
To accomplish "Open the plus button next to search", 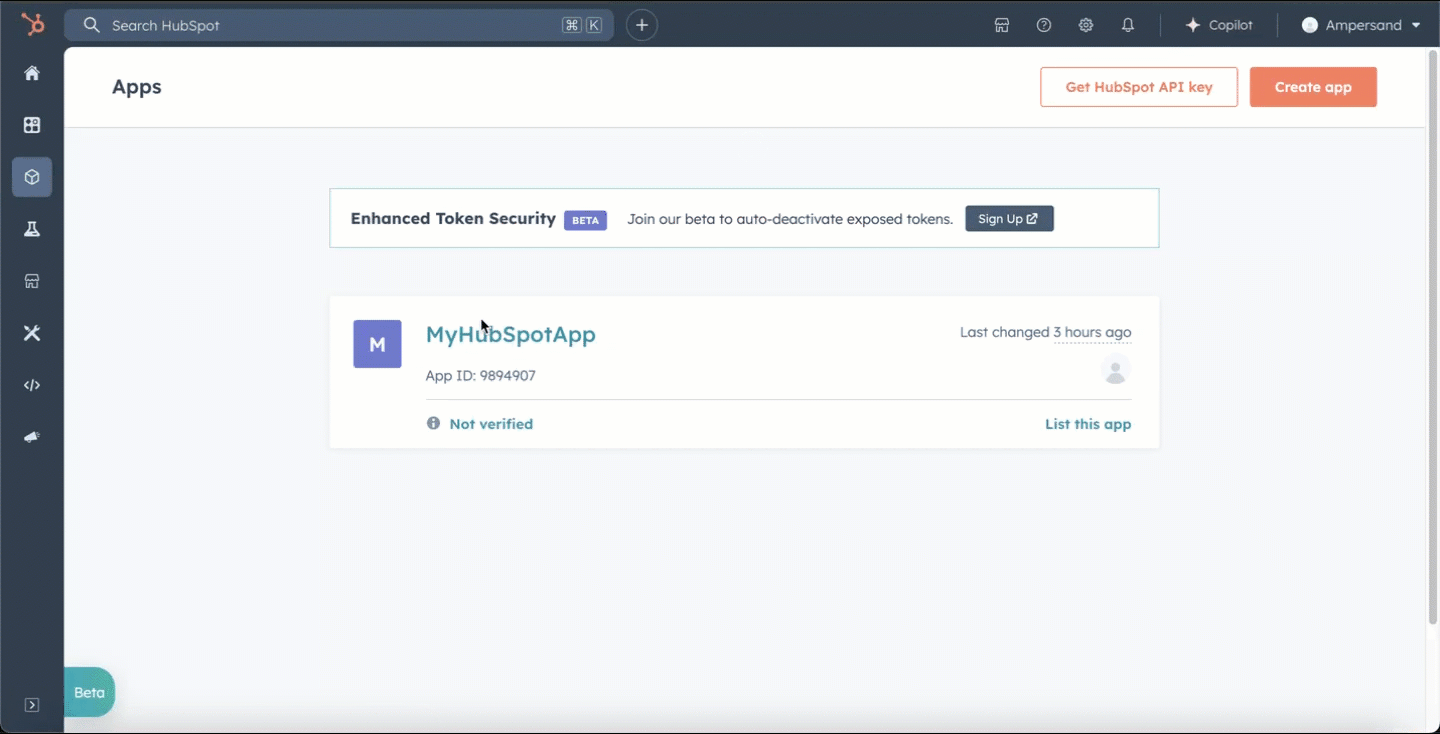I will tap(641, 24).
